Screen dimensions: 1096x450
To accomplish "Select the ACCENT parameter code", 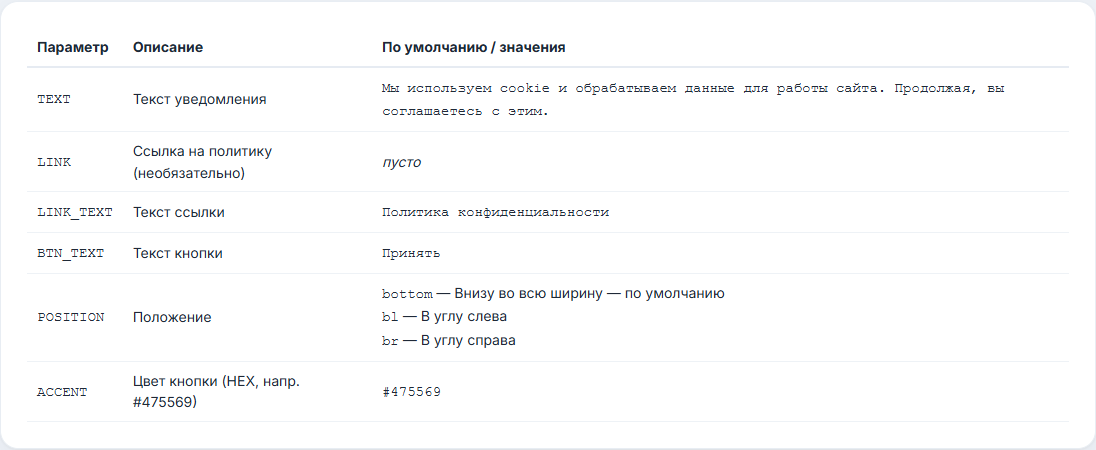I will point(62,392).
